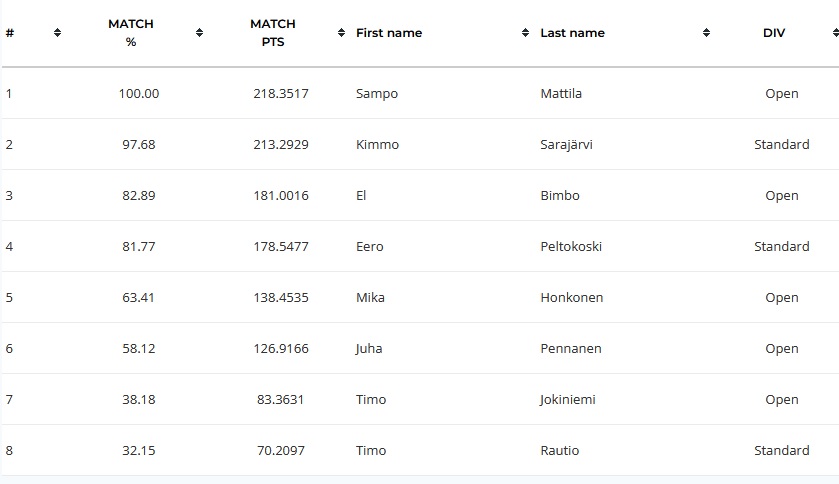Viewport: 839px width, 484px height.
Task: Select the row for Sampo Mattila
Action: [420, 93]
